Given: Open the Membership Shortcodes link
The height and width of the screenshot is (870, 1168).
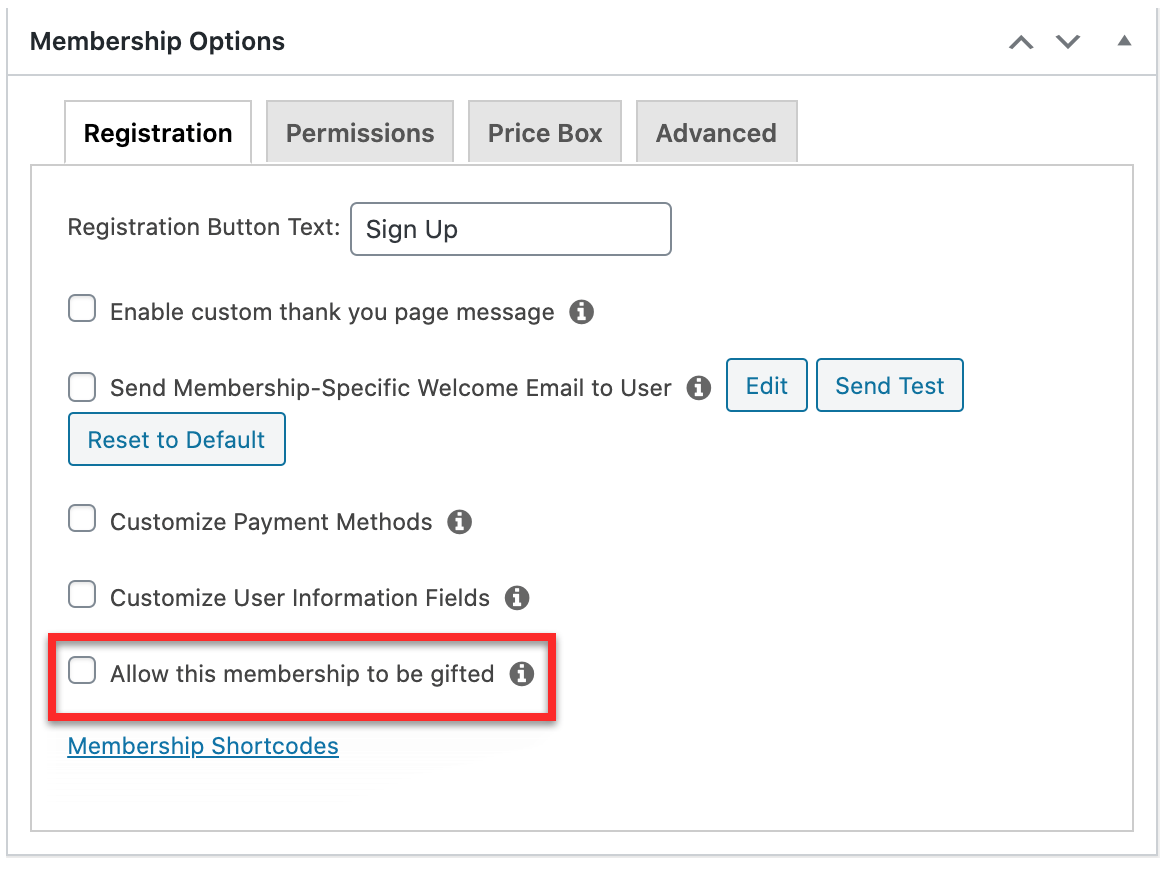Looking at the screenshot, I should coord(203,746).
